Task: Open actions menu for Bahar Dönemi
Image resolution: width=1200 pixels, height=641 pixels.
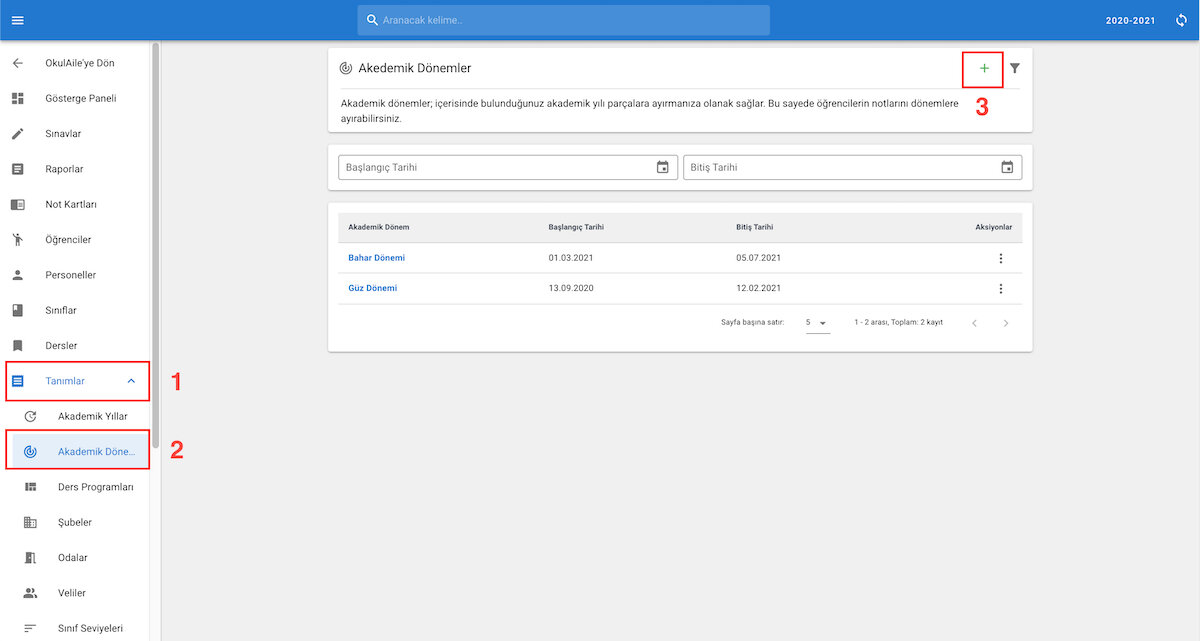Action: (1000, 258)
